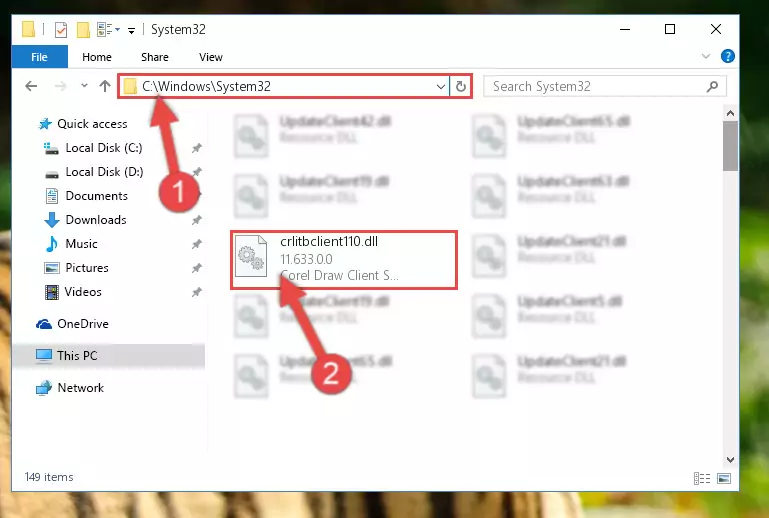Click the Downloads blue arrow icon

52,220
